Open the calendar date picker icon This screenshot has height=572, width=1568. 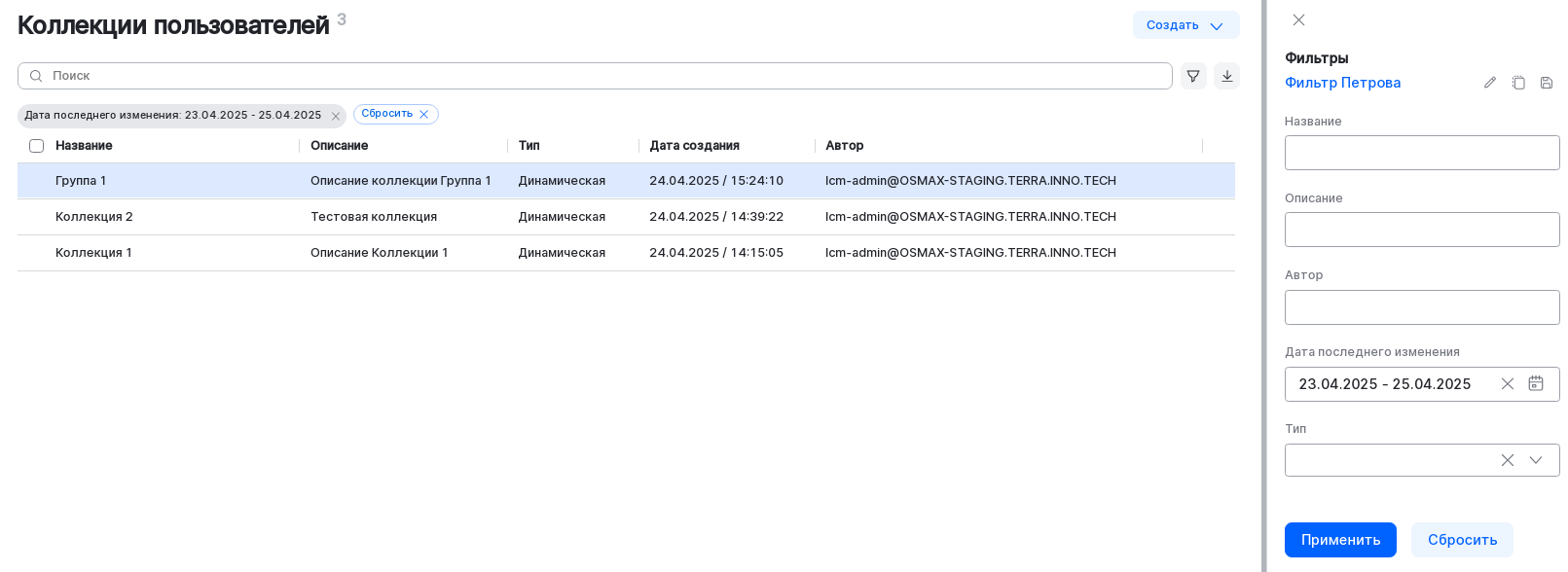point(1536,383)
